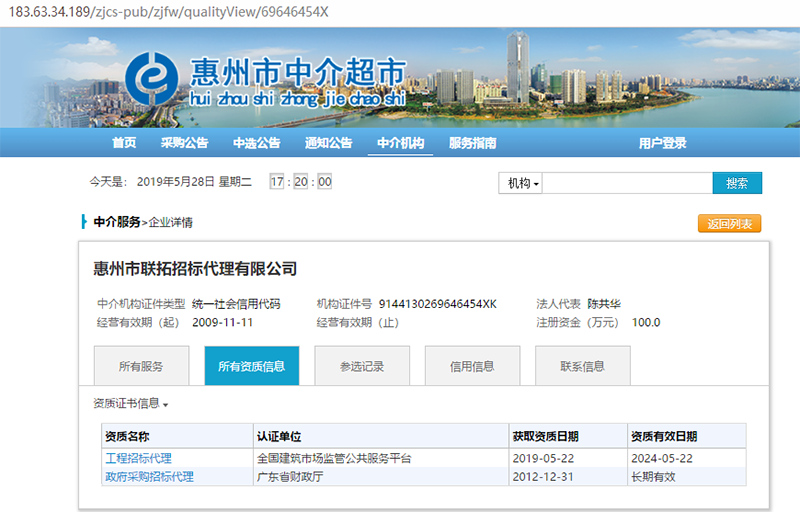Switch to the 信用信息 tab
The width and height of the screenshot is (800, 512).
coord(472,366)
